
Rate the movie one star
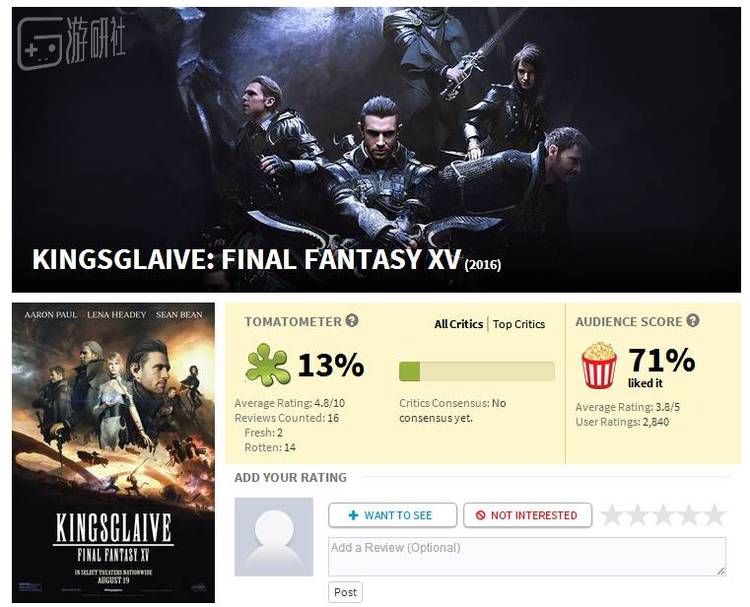click(611, 515)
